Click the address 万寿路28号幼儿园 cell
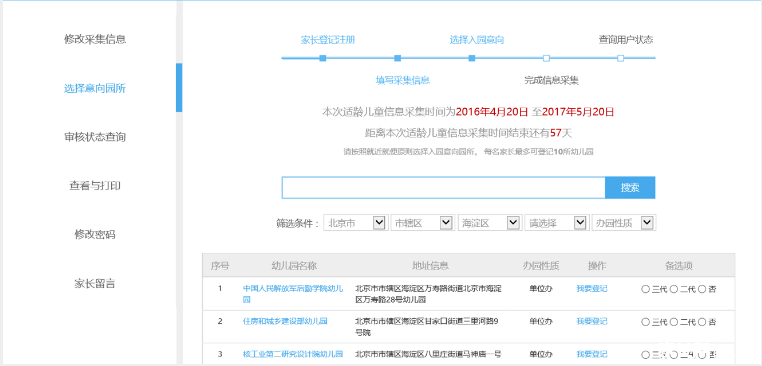Screen dimensions: 762x366 (x=429, y=294)
